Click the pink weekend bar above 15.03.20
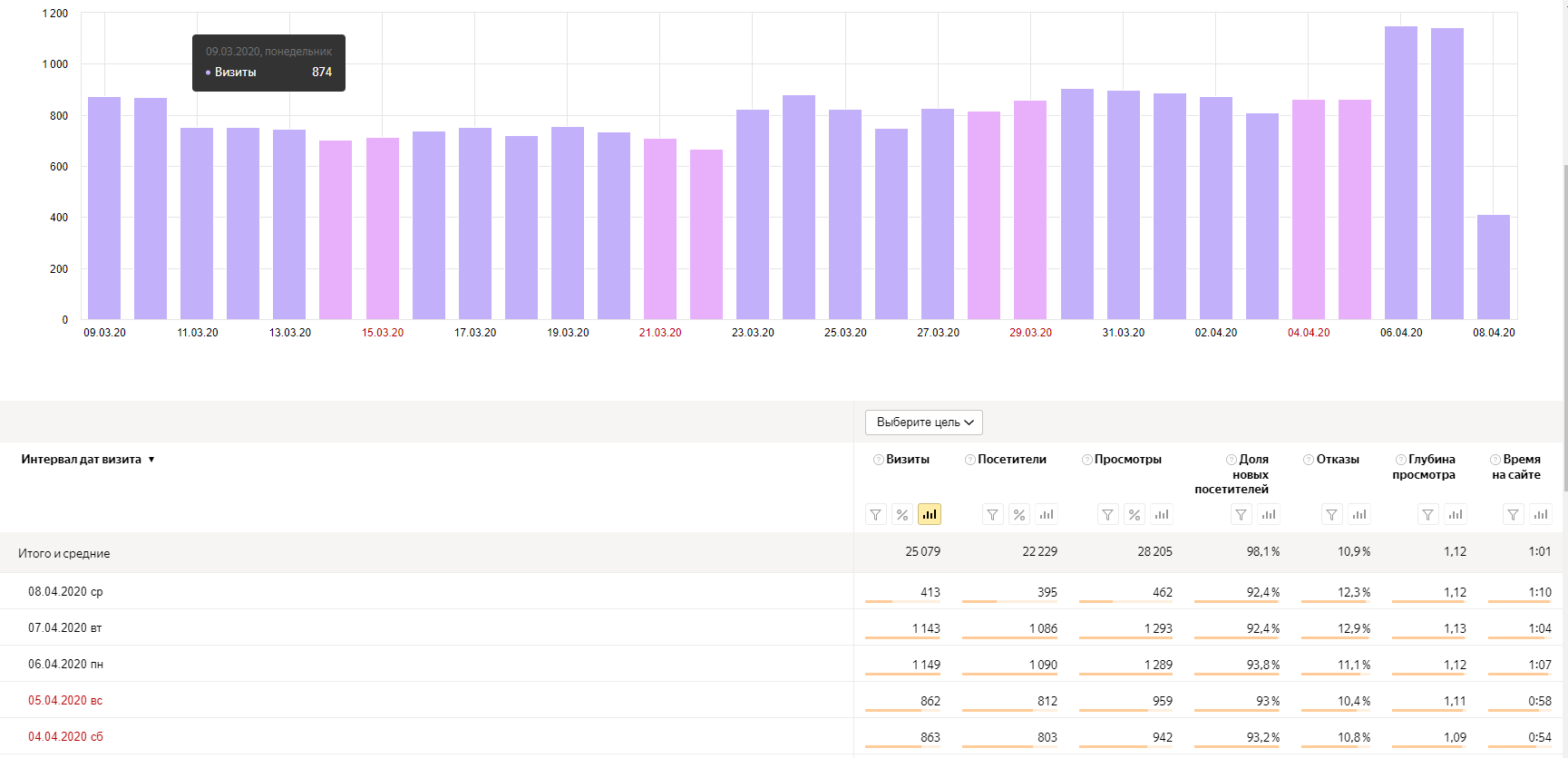 coord(383,228)
